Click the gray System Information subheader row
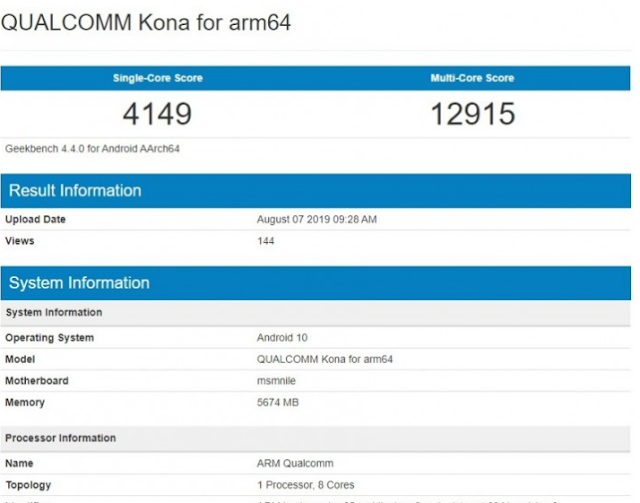The height and width of the screenshot is (503, 640). click(x=316, y=313)
